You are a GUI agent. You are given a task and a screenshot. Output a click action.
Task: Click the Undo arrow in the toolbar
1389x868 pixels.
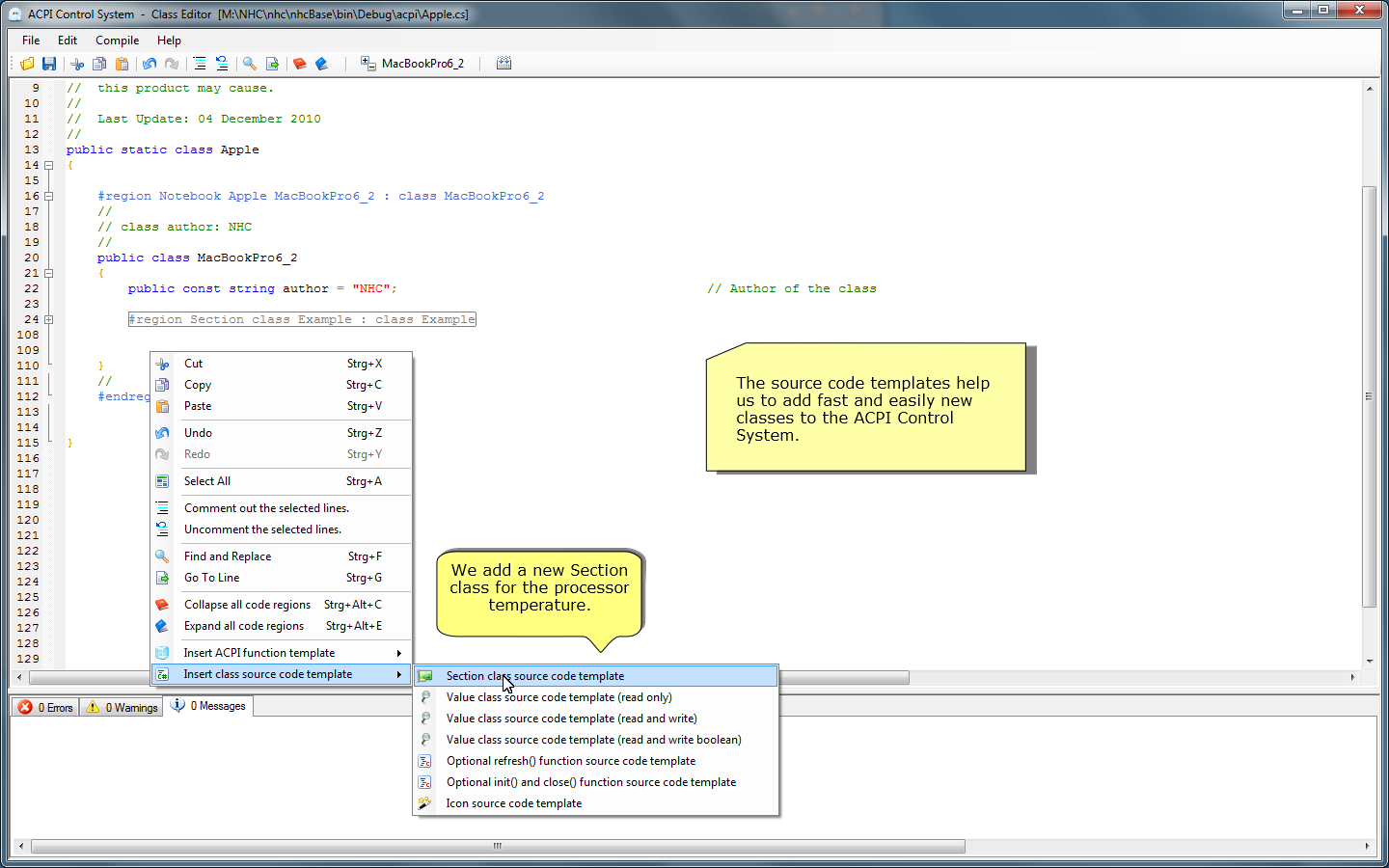pyautogui.click(x=150, y=64)
